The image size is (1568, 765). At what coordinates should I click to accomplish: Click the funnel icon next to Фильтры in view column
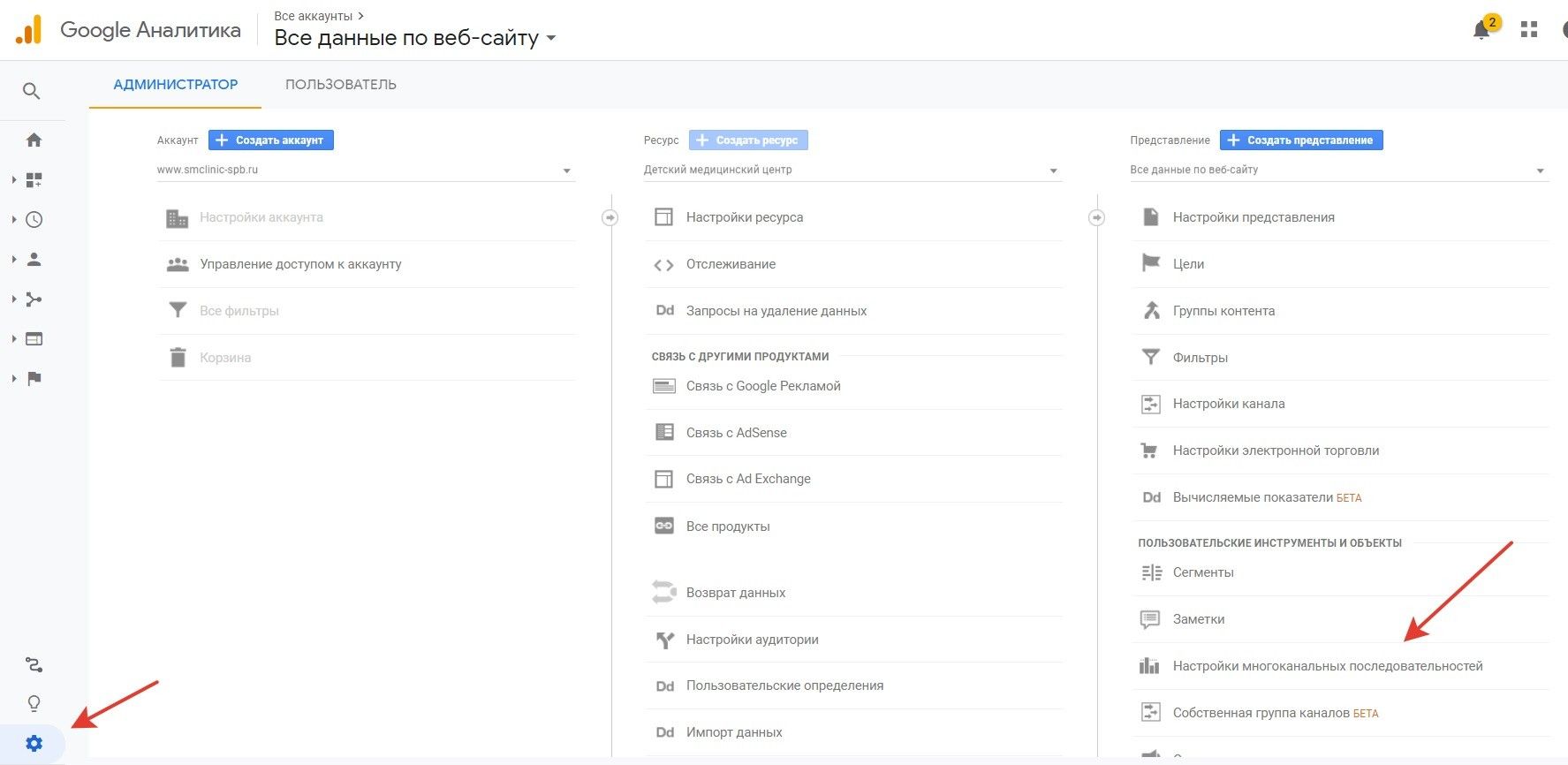[x=1151, y=357]
